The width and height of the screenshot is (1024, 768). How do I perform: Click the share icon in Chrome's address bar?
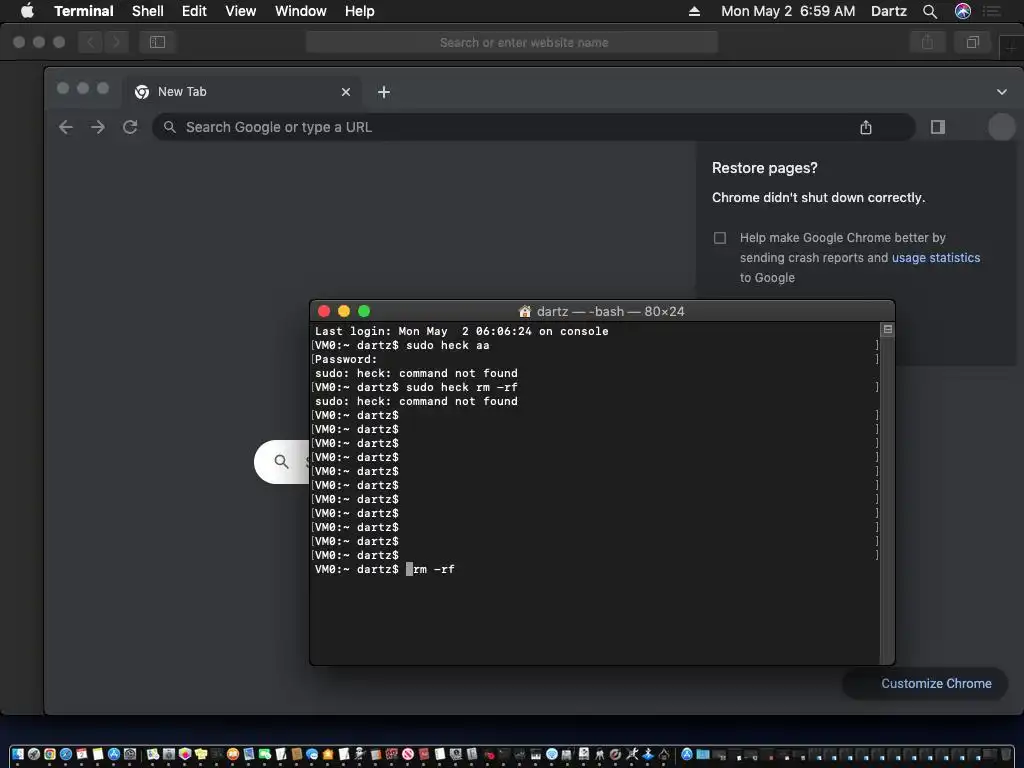(x=865, y=127)
